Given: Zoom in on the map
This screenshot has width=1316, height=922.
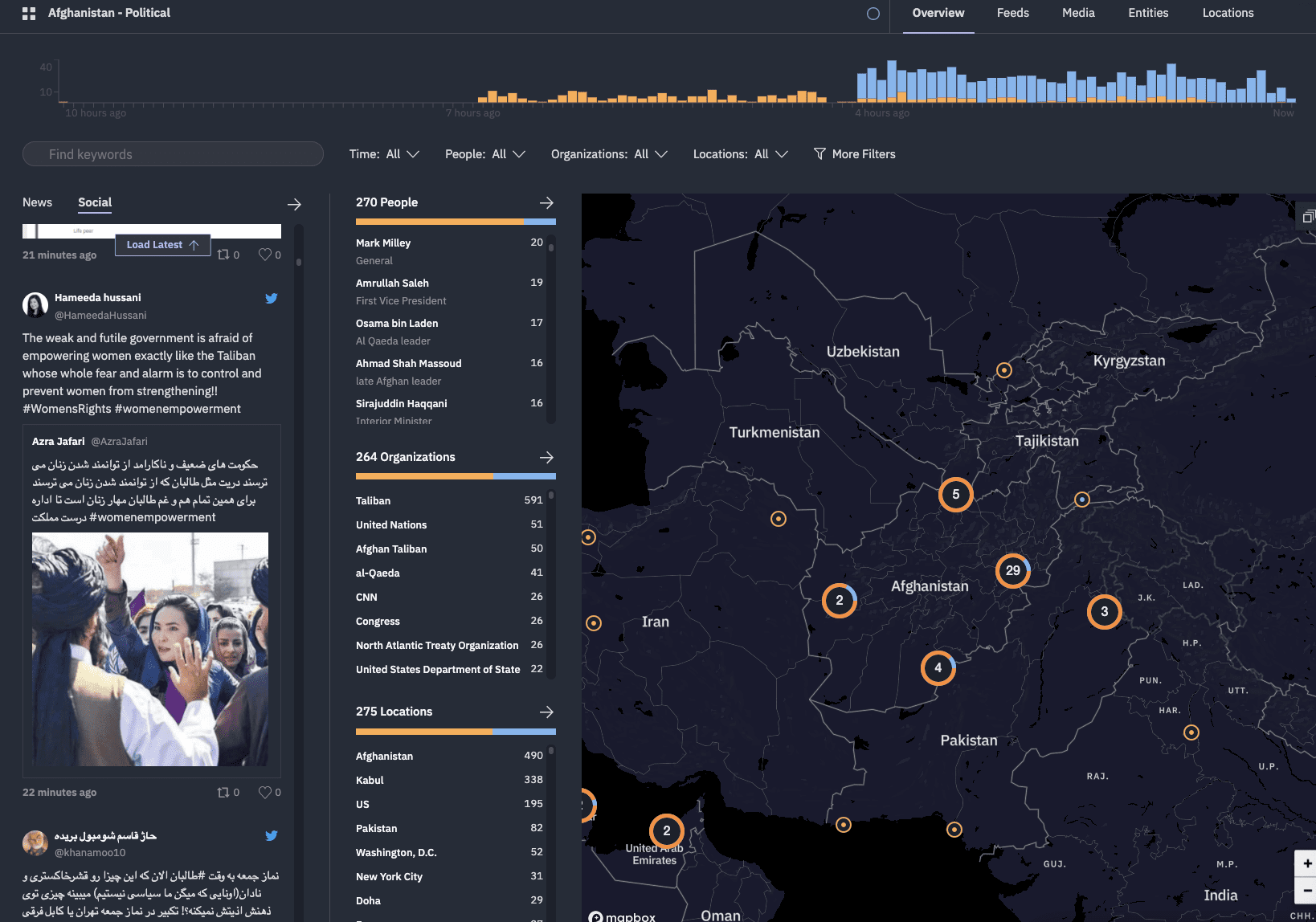Looking at the screenshot, I should point(1307,863).
